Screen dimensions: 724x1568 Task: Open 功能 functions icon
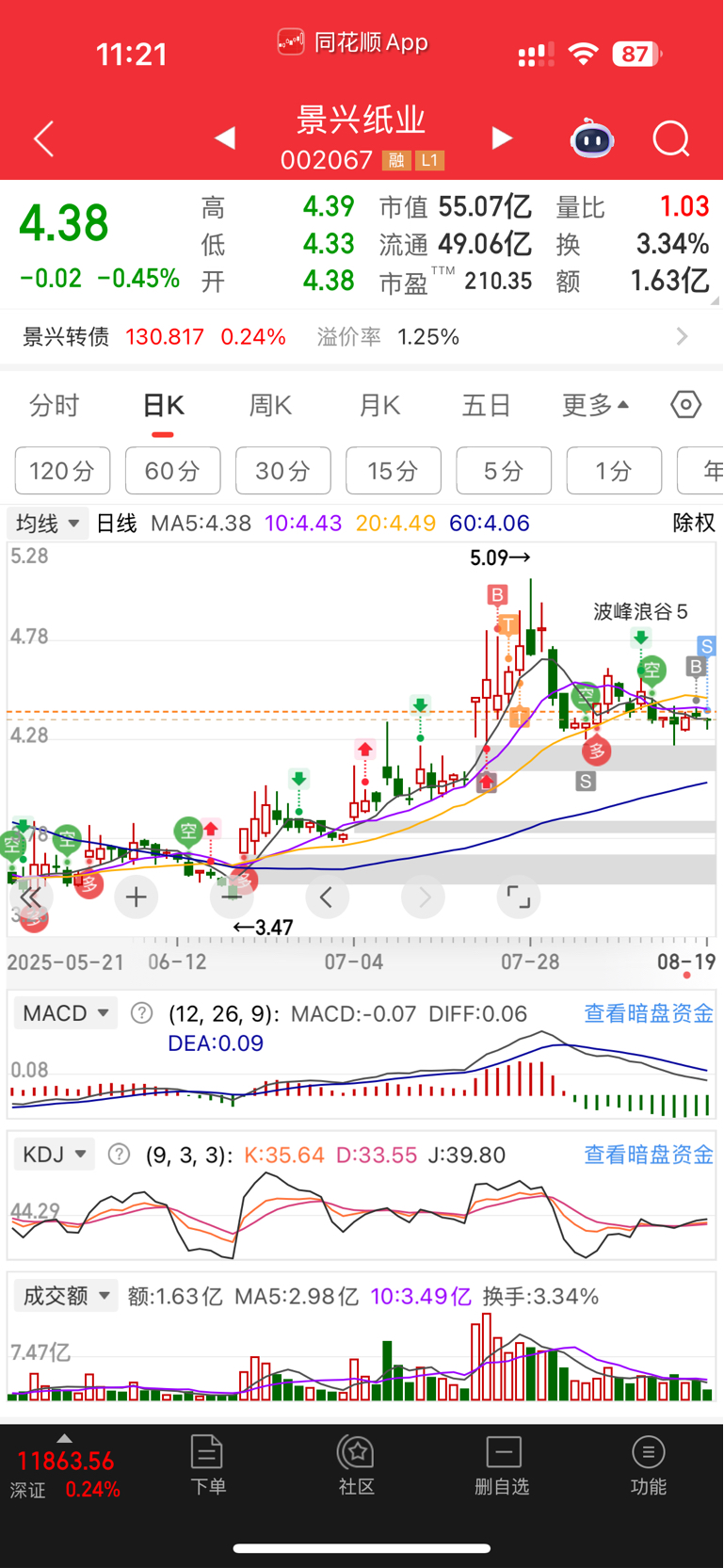pyautogui.click(x=649, y=1465)
